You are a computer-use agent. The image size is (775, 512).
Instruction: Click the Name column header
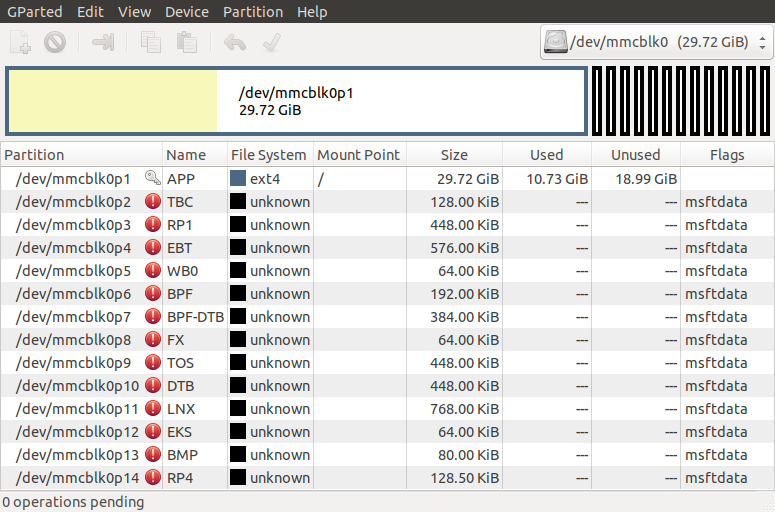coord(195,155)
